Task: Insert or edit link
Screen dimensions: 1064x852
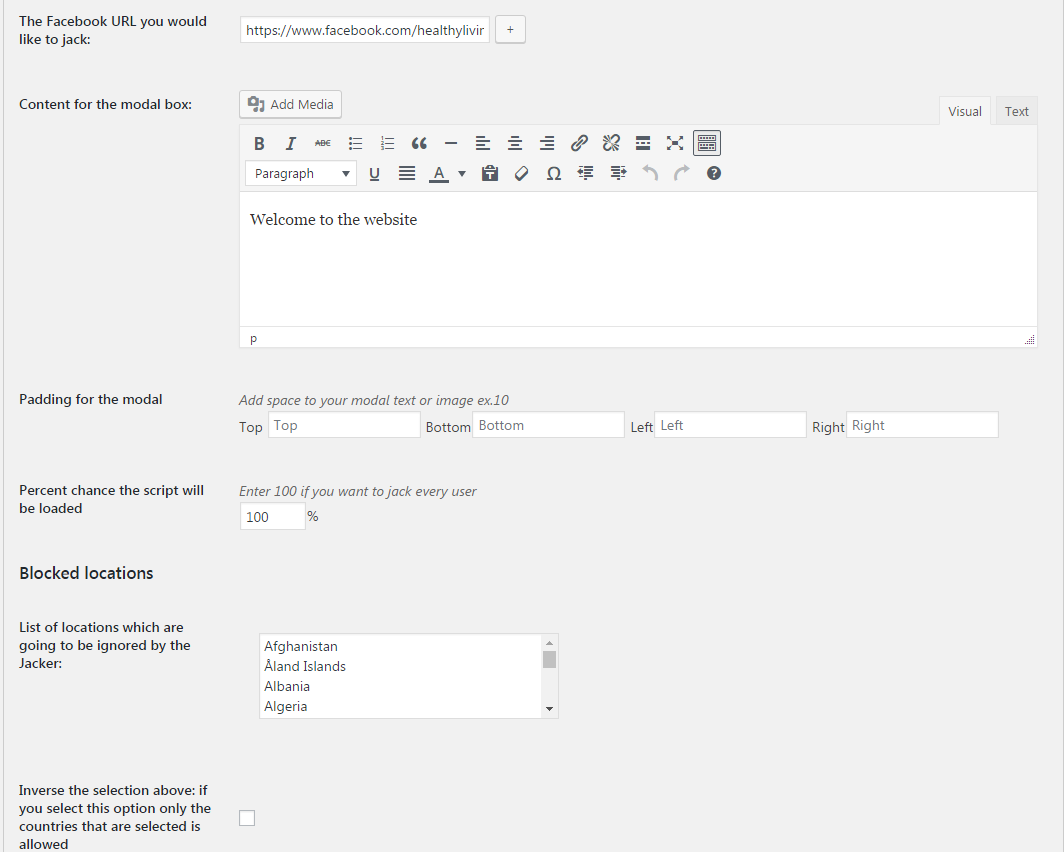Action: pyautogui.click(x=579, y=143)
